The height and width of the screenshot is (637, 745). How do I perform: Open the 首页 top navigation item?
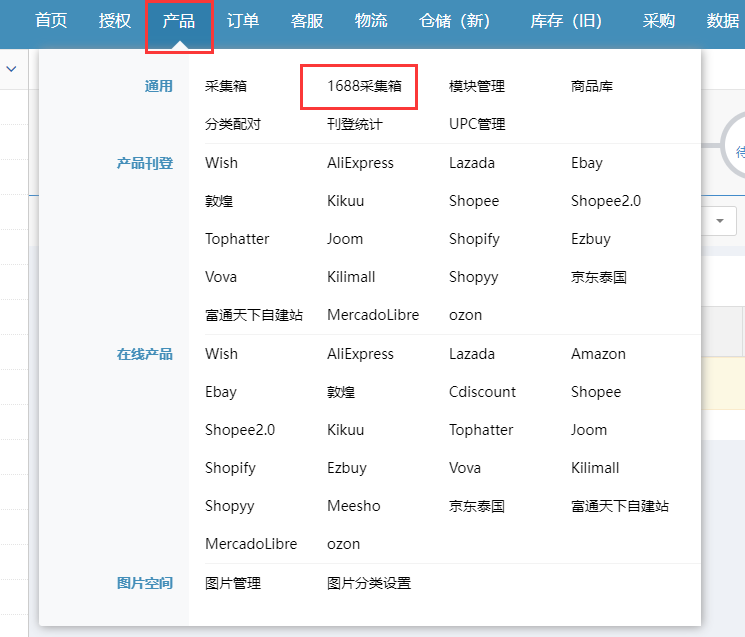point(51,21)
